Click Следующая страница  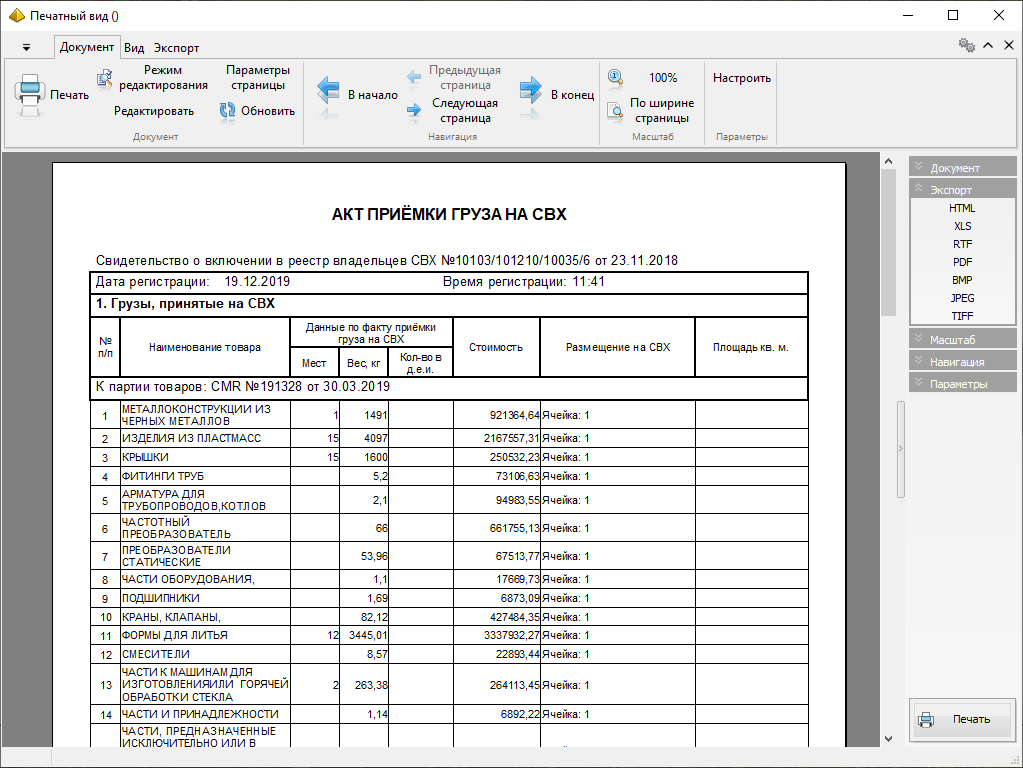click(465, 110)
